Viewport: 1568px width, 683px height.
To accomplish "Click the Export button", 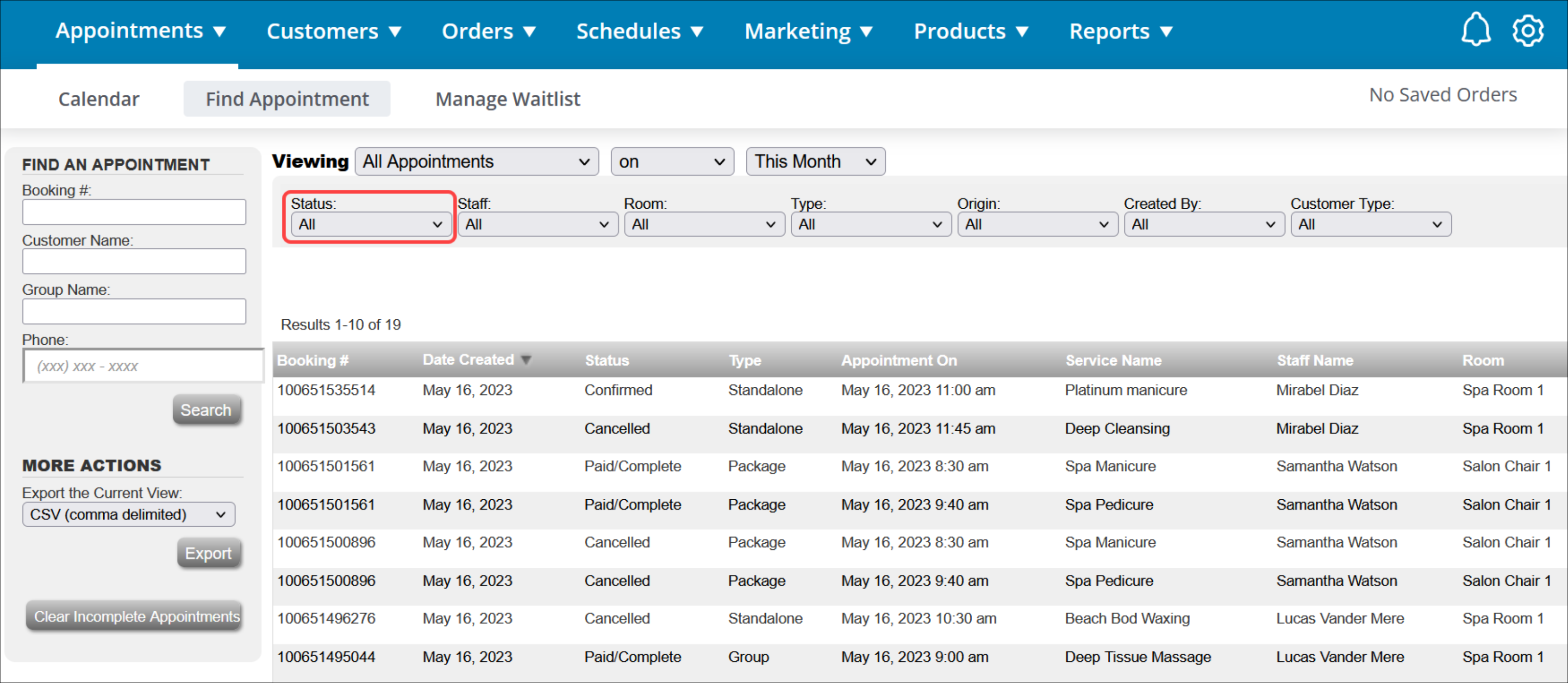I will pos(208,553).
